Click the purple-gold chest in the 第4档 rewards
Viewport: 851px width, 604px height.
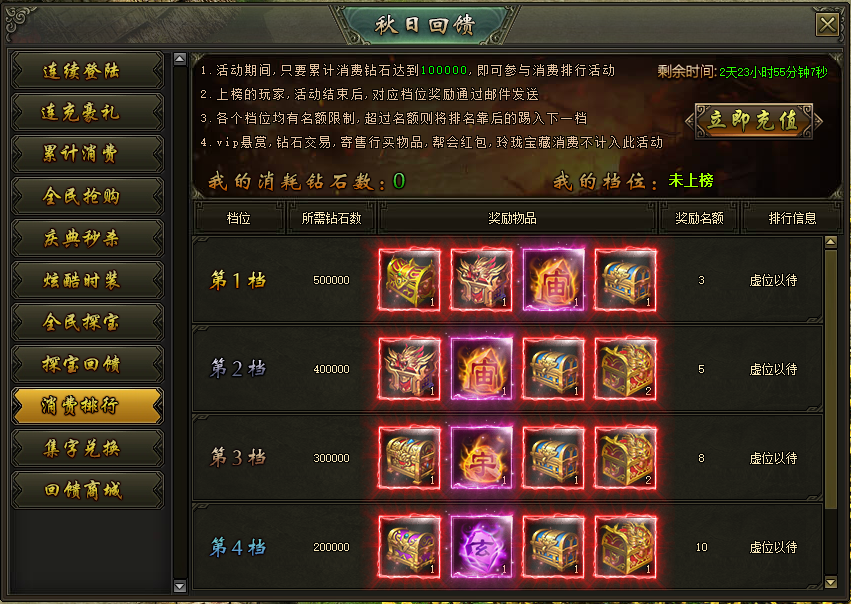pyautogui.click(x=409, y=547)
